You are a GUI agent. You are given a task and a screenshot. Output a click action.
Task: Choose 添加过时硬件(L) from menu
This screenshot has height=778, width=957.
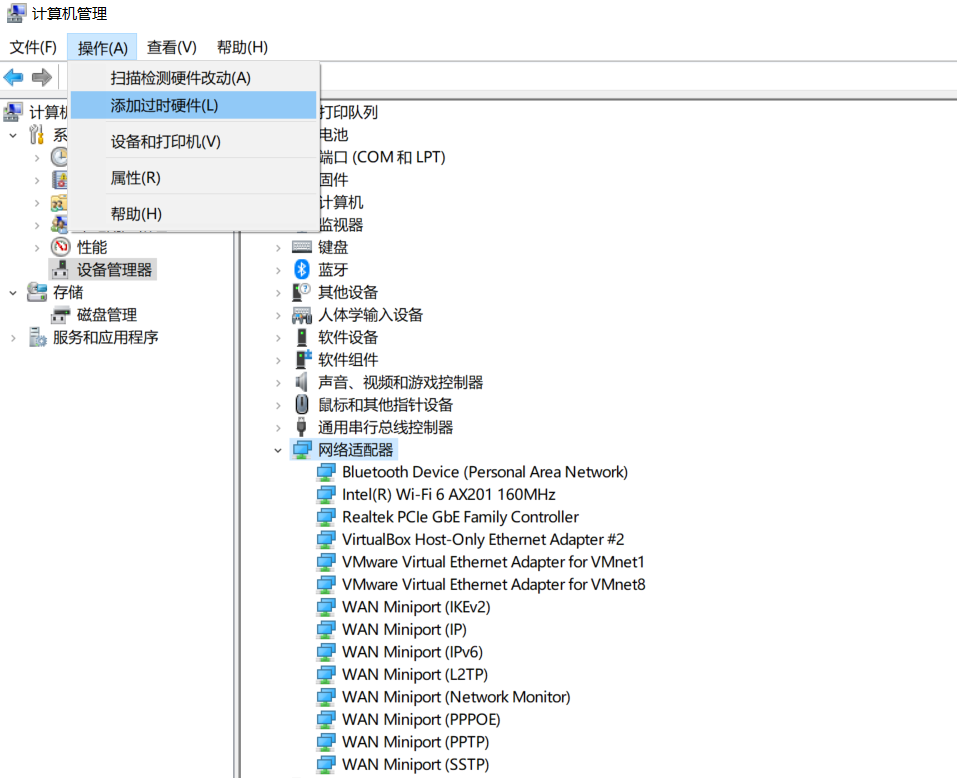(x=194, y=105)
